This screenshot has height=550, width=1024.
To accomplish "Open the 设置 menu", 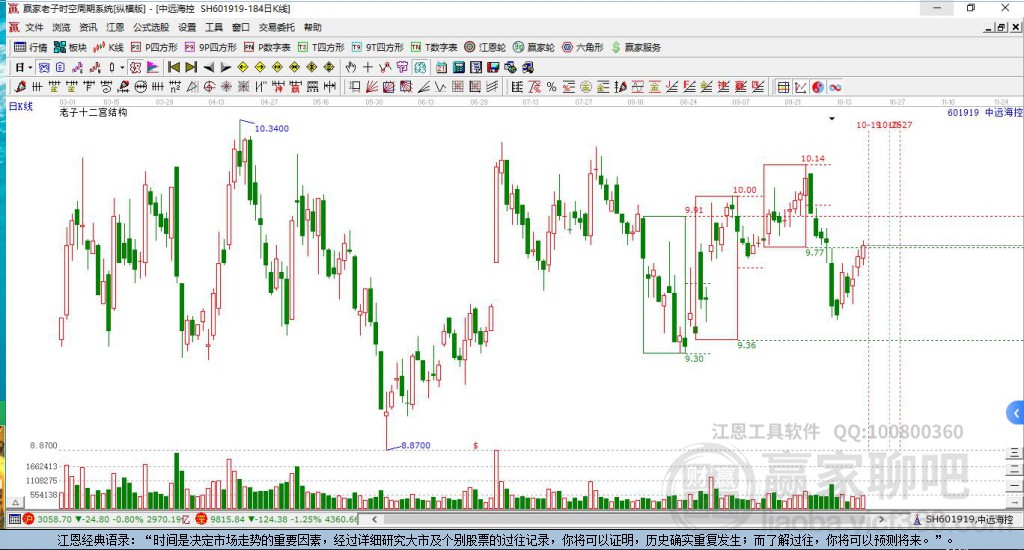I will point(187,27).
